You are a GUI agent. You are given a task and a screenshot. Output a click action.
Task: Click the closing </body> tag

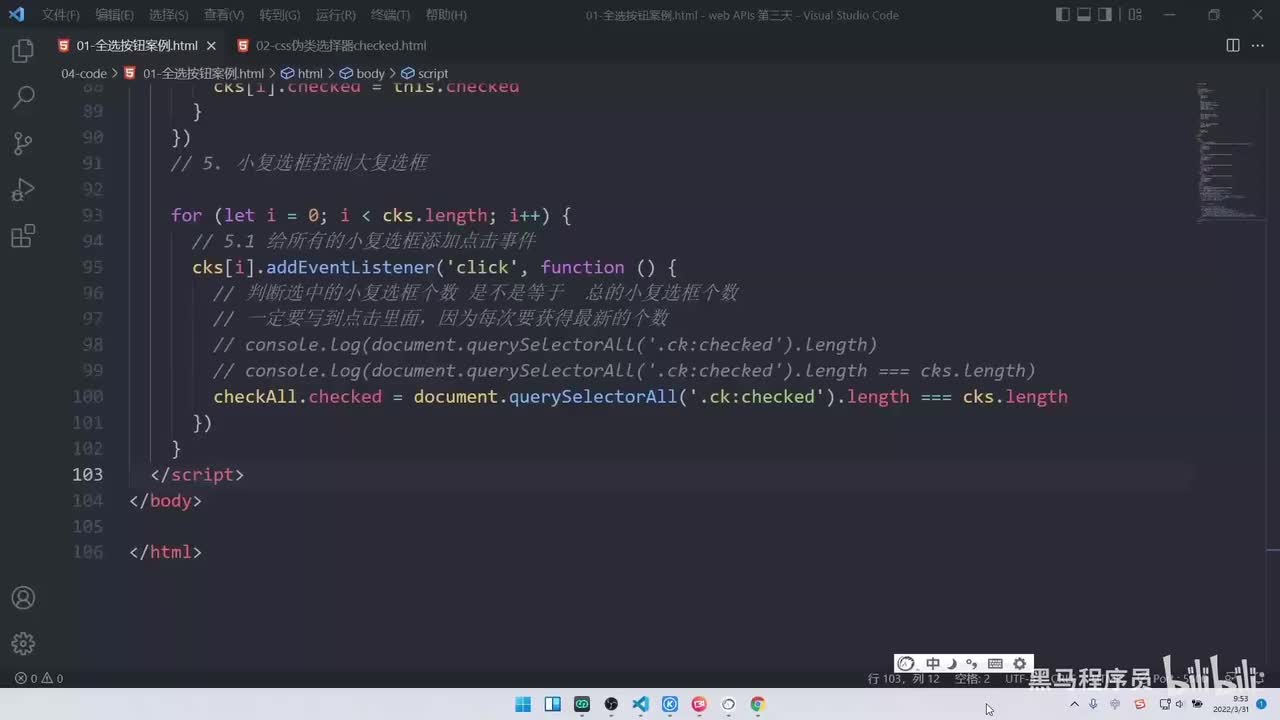tap(165, 500)
